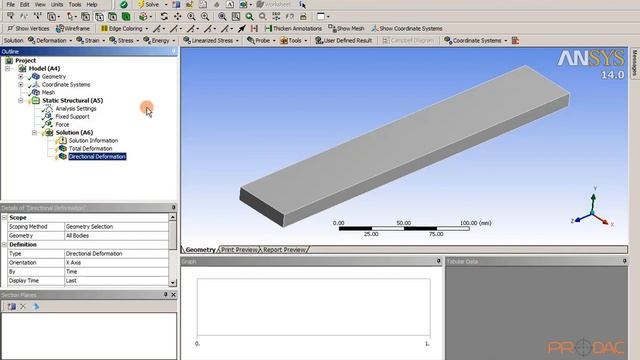The height and width of the screenshot is (360, 640).
Task: Expand the Coordinate Systems tree node
Action: [21, 84]
